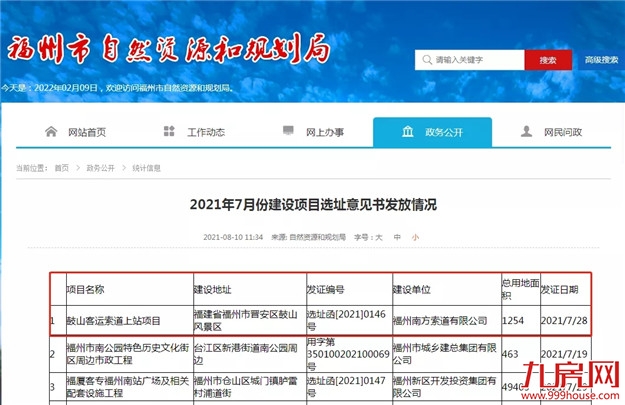The image size is (625, 405).
Task: Click the 项目名称 column header
Action: (x=85, y=289)
